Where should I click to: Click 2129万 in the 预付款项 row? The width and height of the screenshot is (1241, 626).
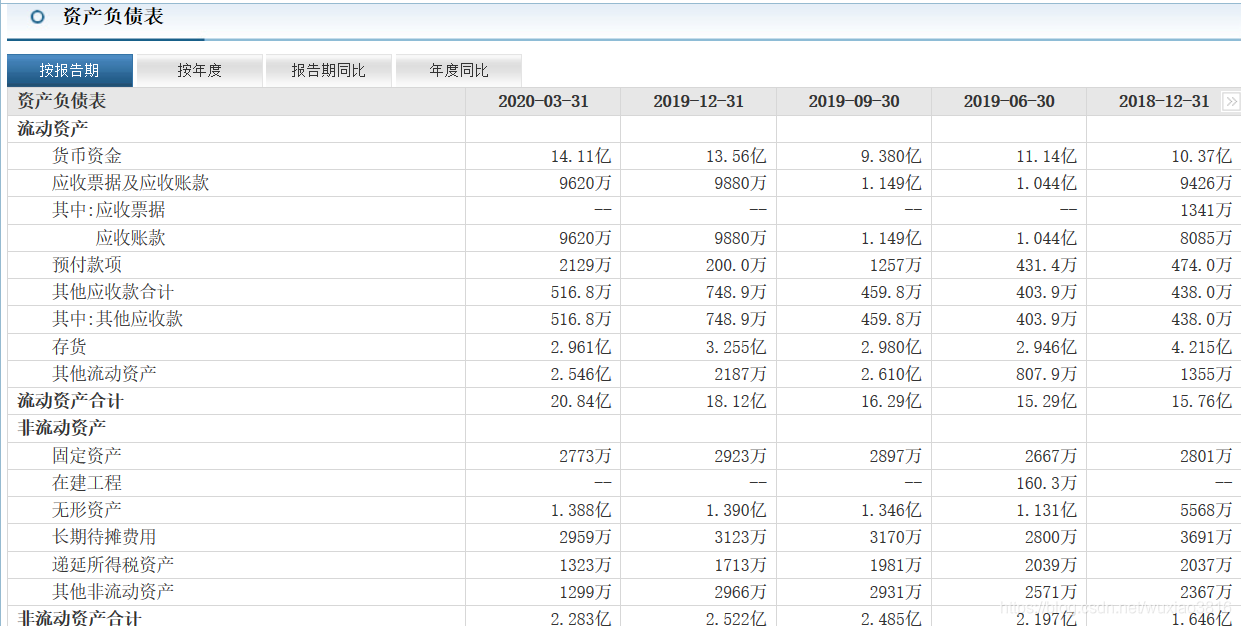[585, 266]
